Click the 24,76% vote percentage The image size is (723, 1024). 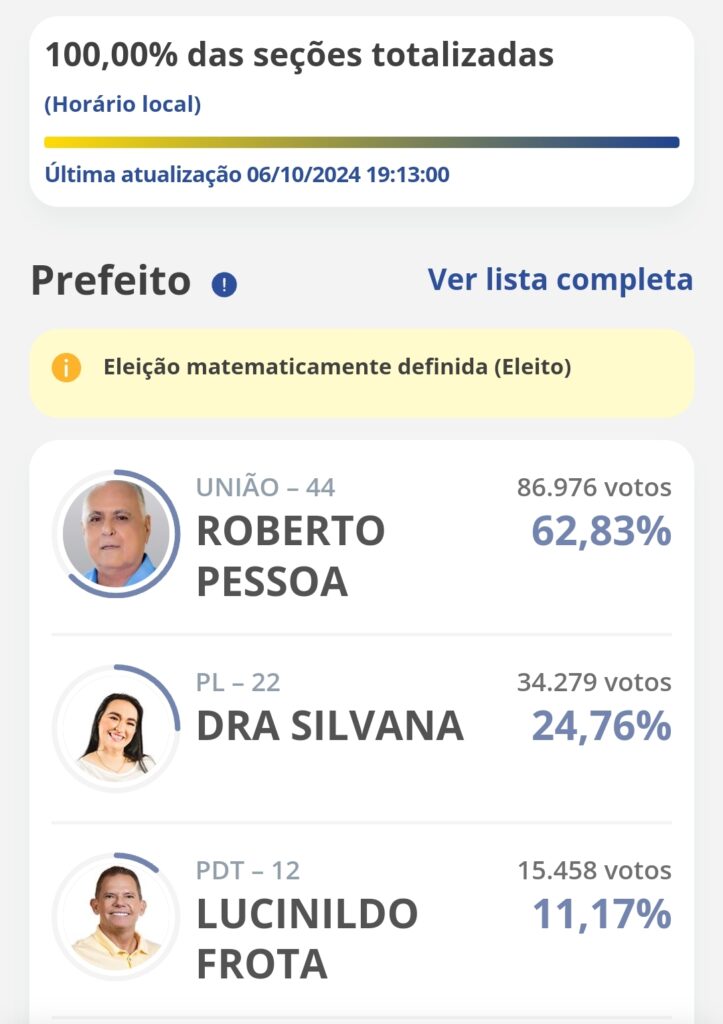pyautogui.click(x=601, y=726)
